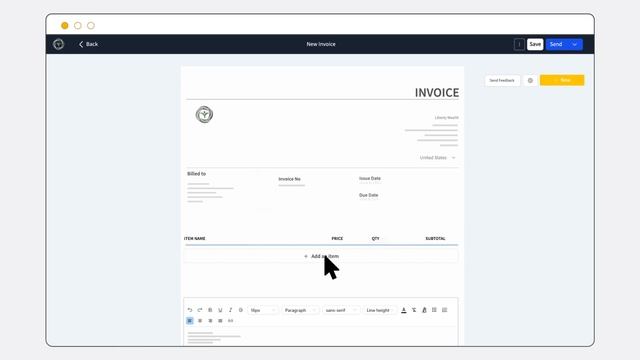Click Send feedback button
Viewport: 640px width, 360px height.
click(502, 80)
